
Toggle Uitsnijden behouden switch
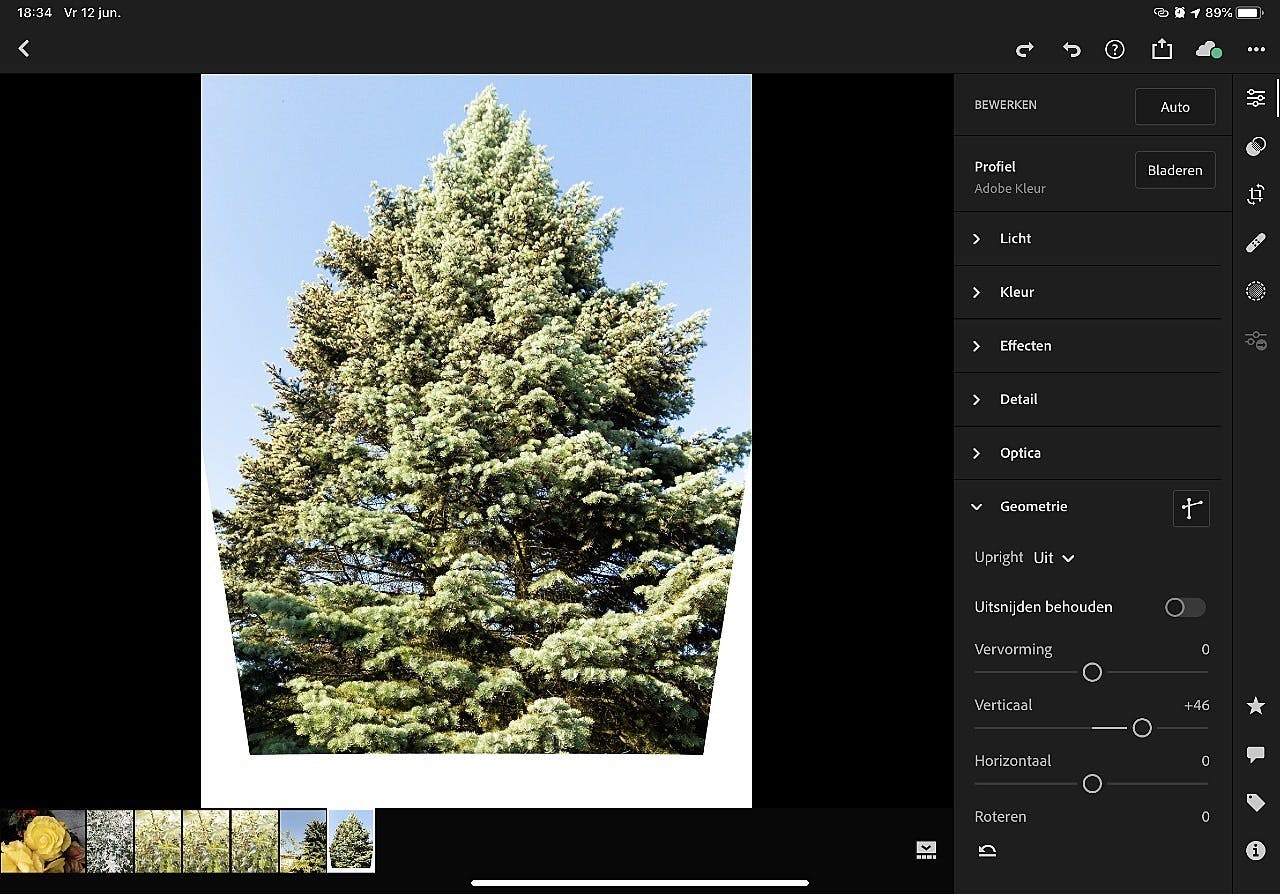point(1185,607)
